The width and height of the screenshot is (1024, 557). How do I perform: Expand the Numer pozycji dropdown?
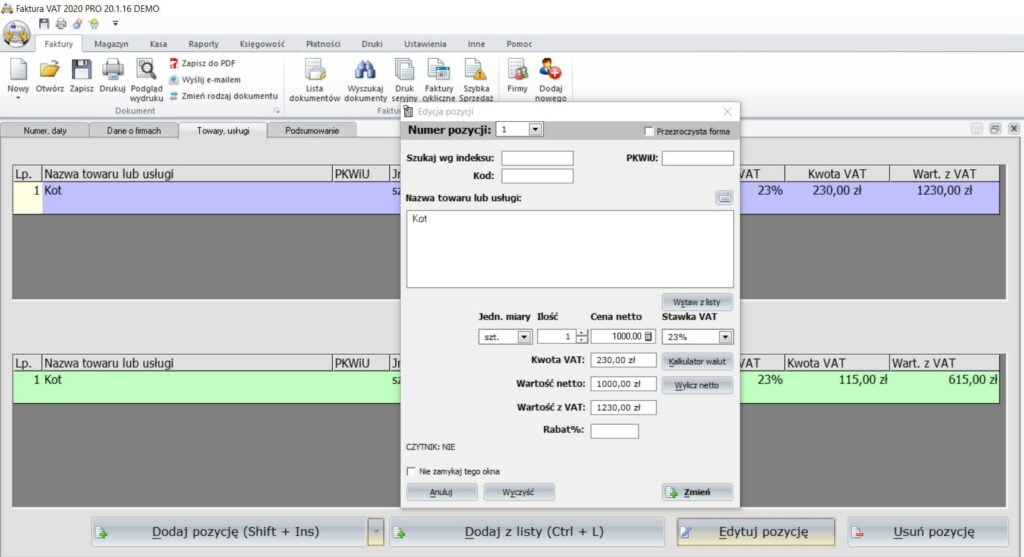(x=535, y=129)
